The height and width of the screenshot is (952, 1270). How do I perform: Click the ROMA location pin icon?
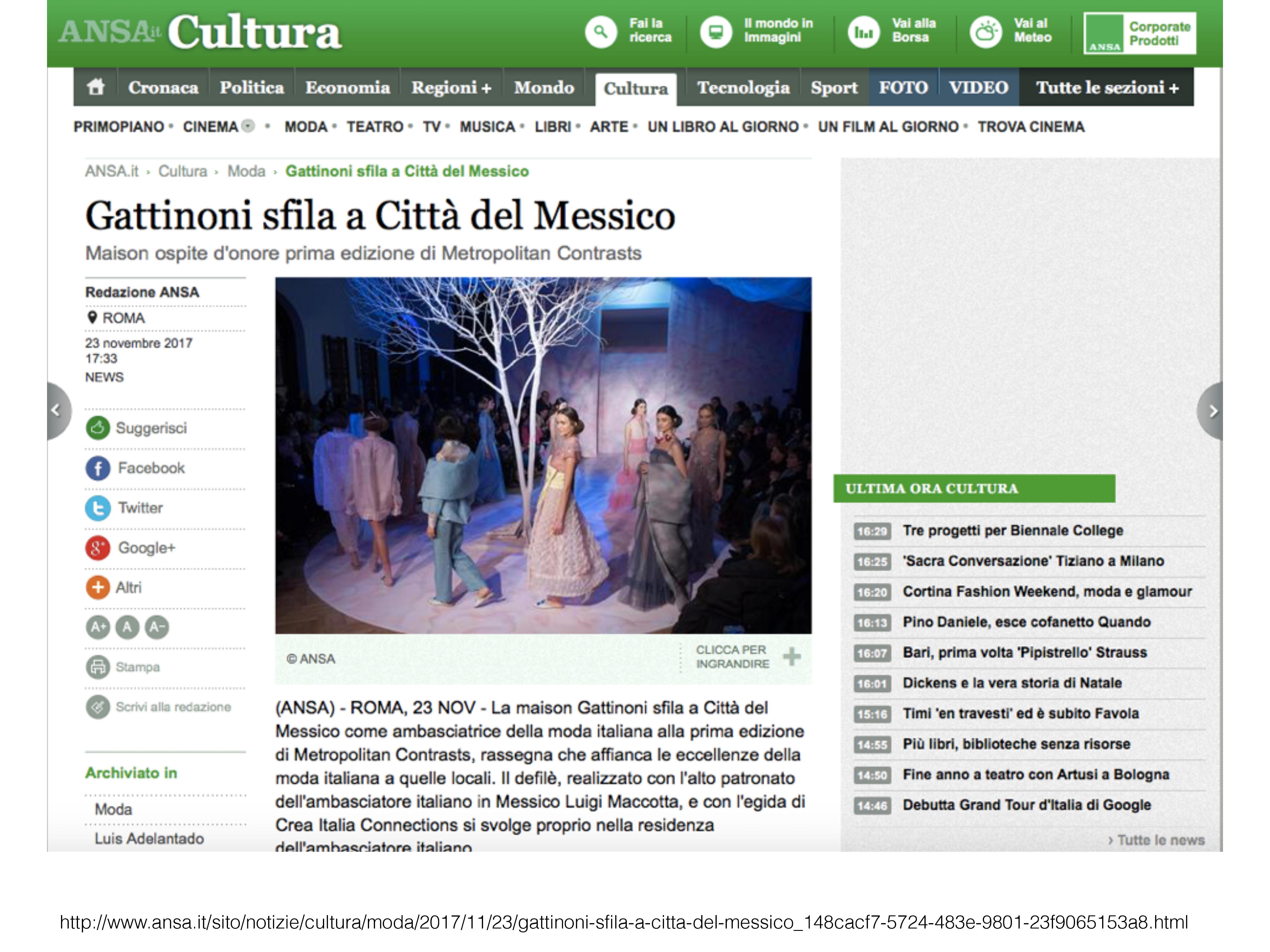click(92, 317)
